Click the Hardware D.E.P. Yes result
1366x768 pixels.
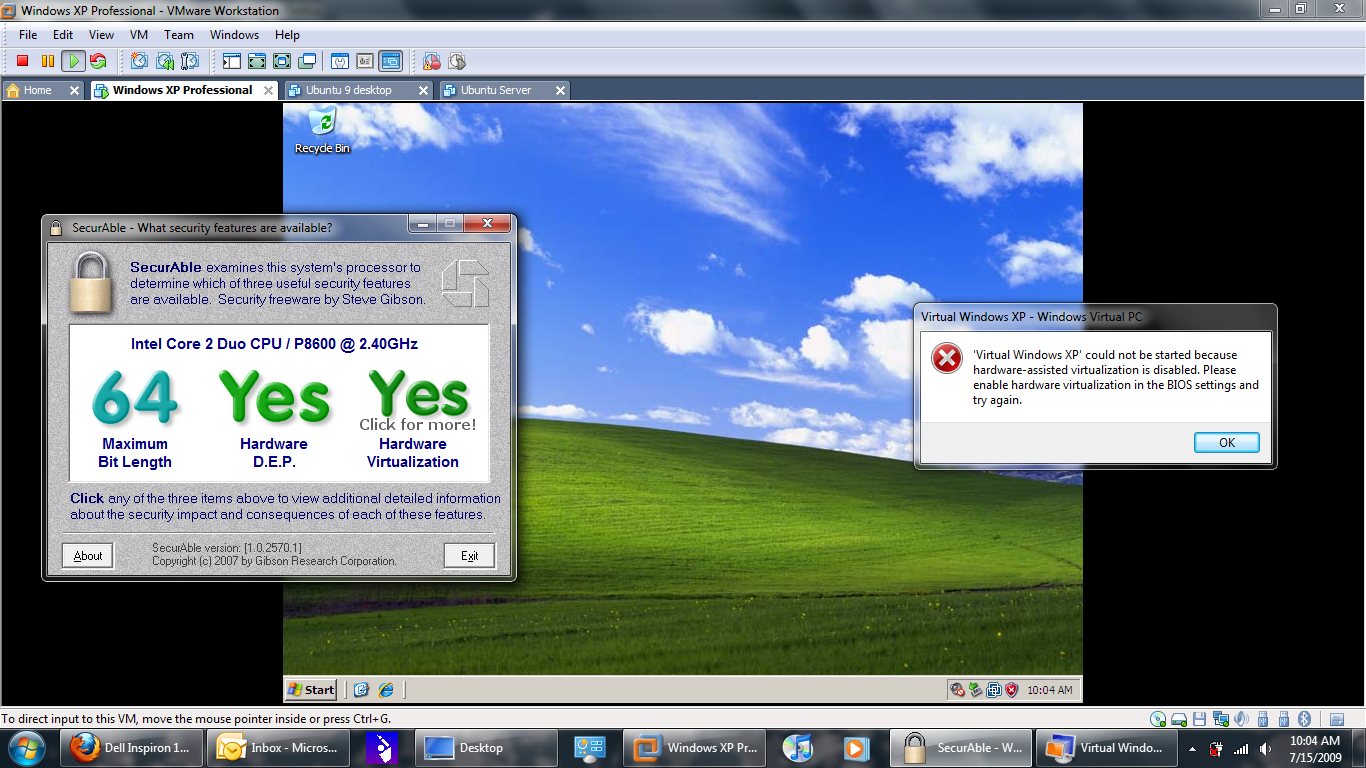click(274, 419)
